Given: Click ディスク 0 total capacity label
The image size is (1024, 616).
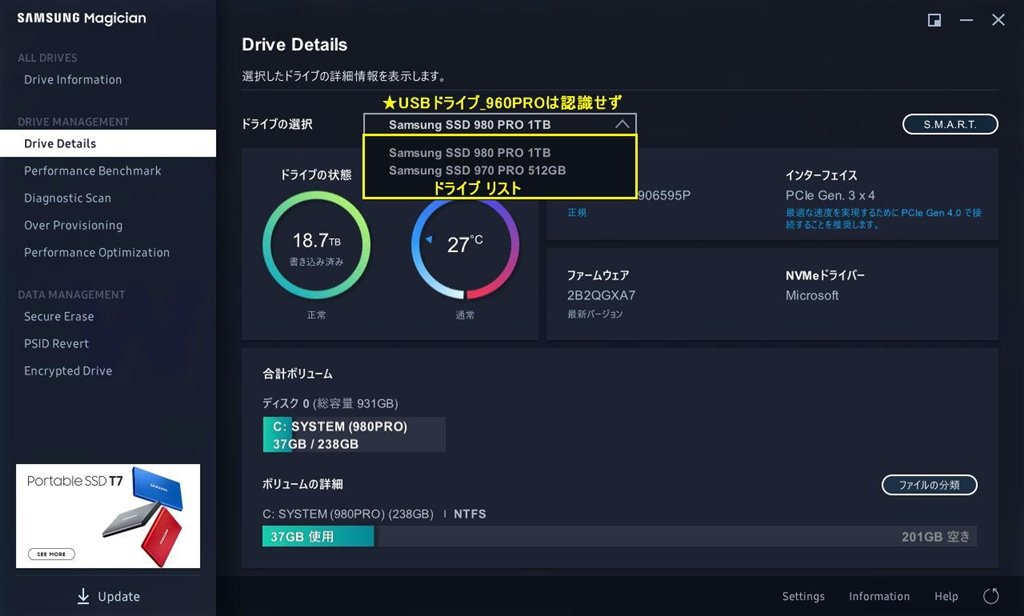Looking at the screenshot, I should point(330,404).
